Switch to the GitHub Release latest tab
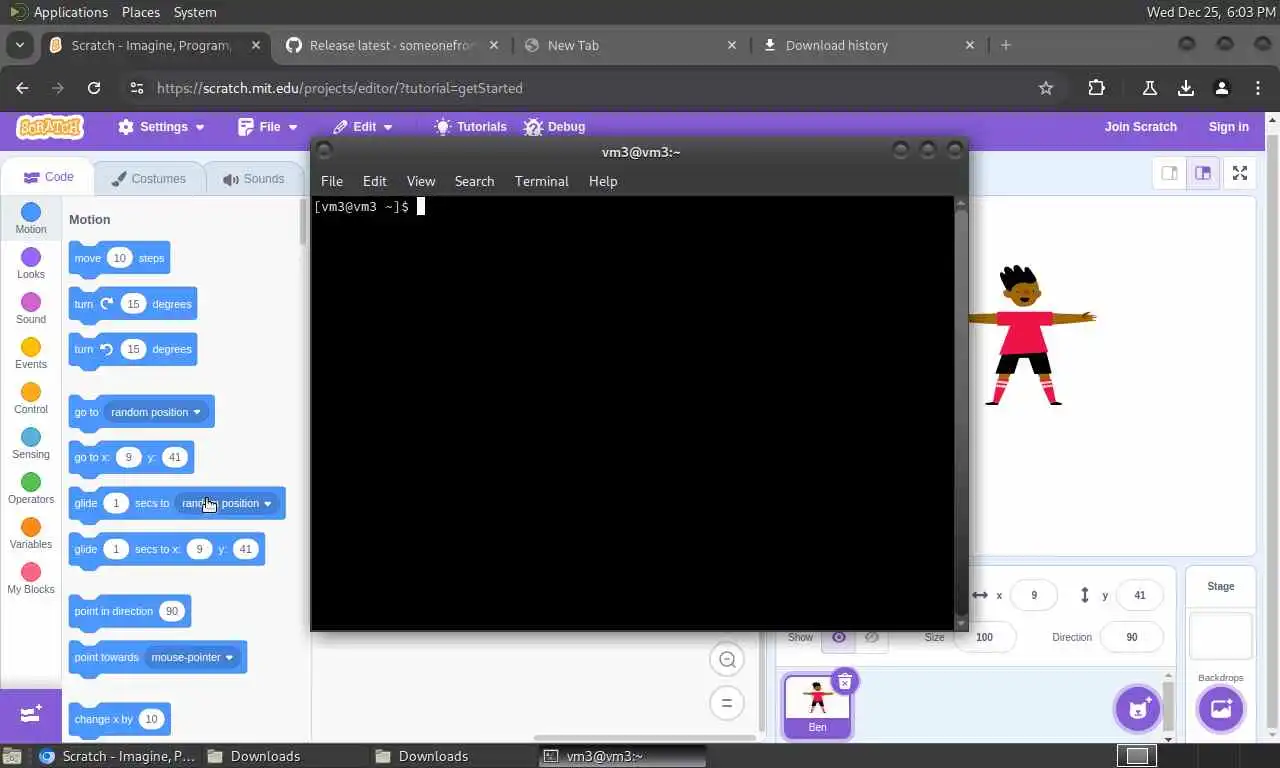The width and height of the screenshot is (1280, 768). coord(392,45)
